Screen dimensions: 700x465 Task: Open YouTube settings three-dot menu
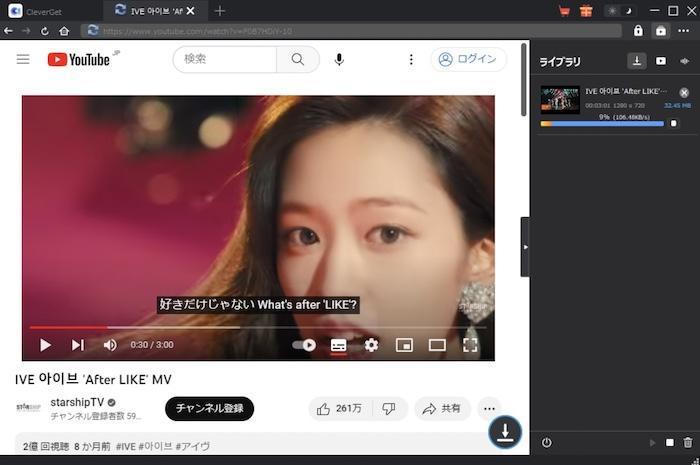[411, 59]
